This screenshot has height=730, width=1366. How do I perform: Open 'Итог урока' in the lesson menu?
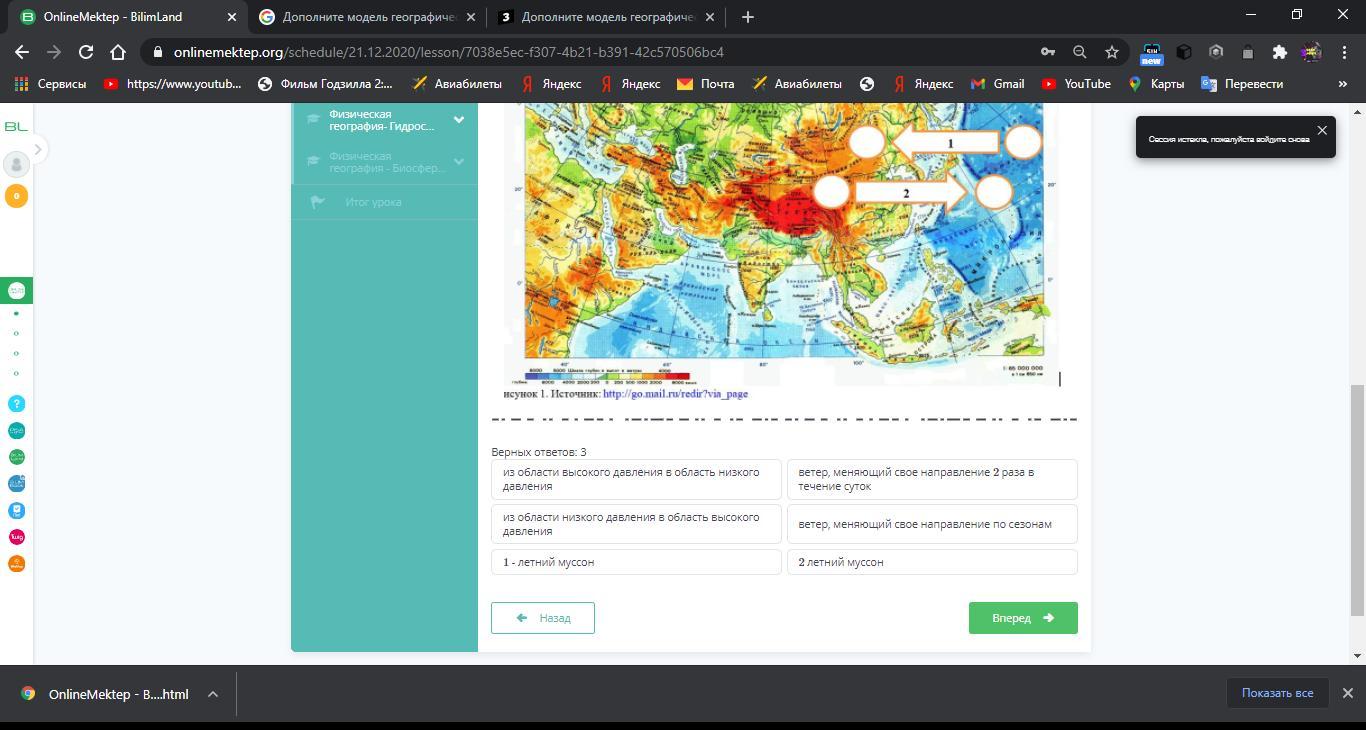pyautogui.click(x=373, y=202)
